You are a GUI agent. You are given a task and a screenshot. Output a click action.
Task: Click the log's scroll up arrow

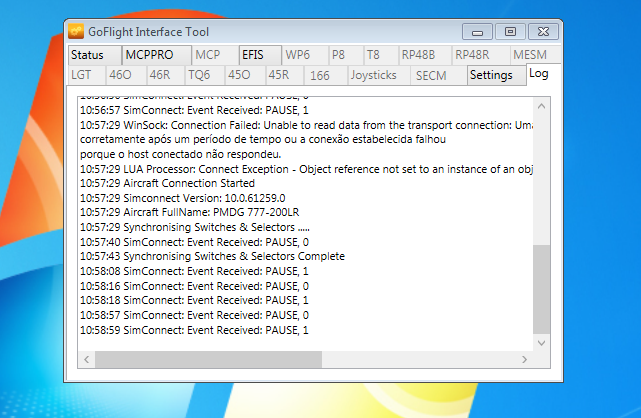pyautogui.click(x=541, y=104)
